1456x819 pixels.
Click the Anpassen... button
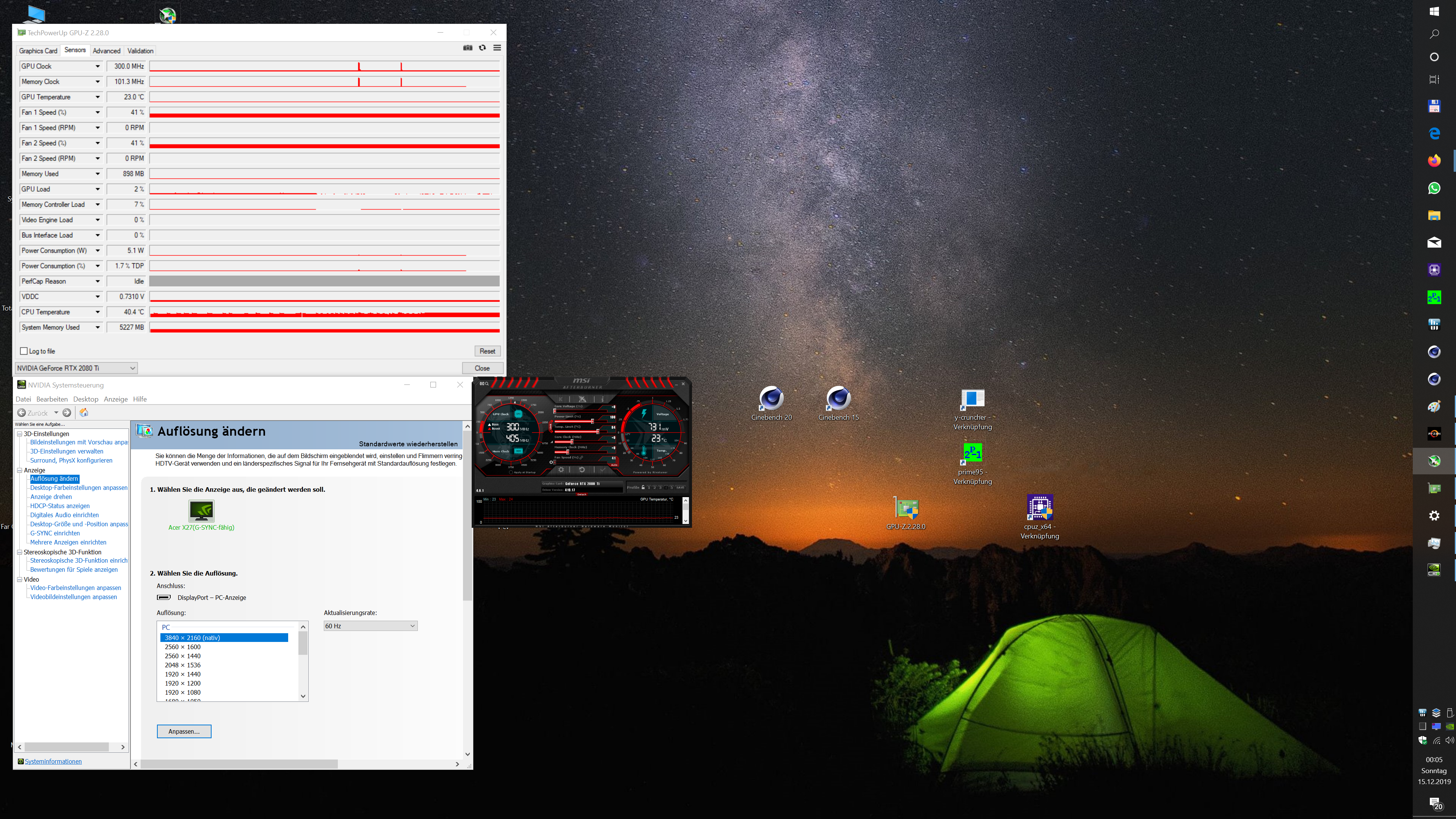tap(184, 731)
